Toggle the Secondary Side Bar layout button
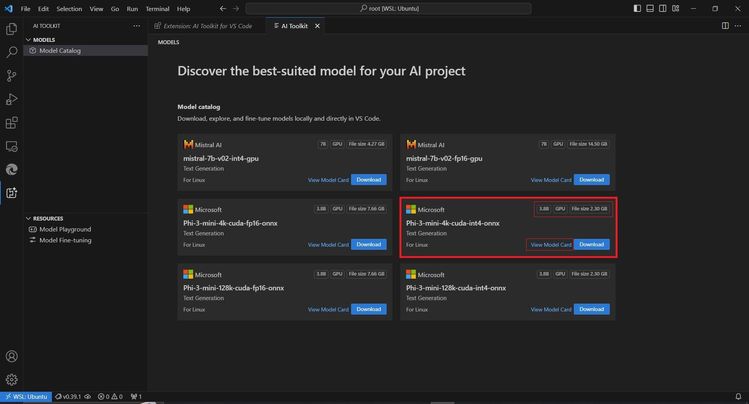 (x=663, y=9)
